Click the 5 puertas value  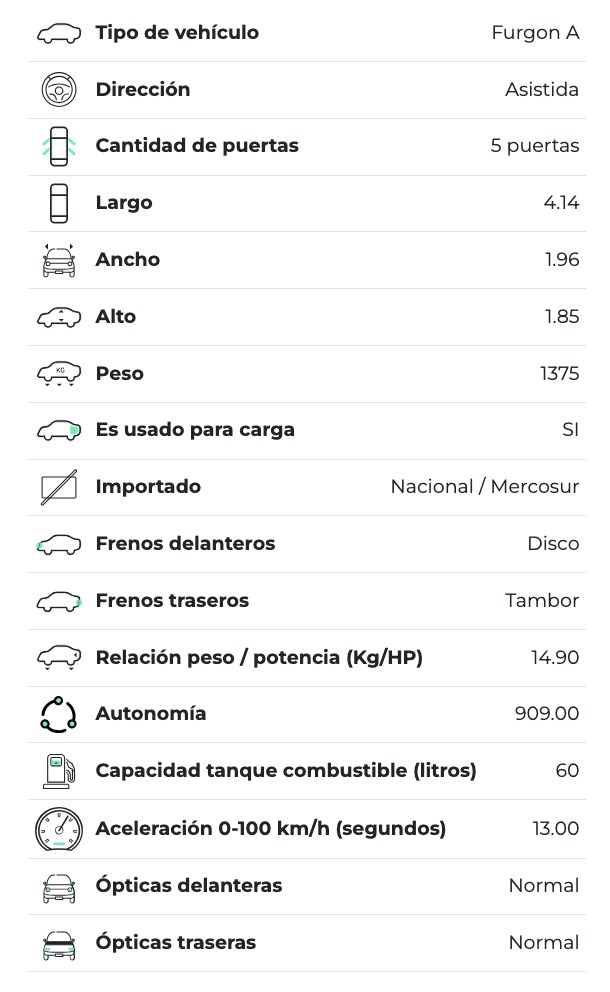[x=534, y=146]
